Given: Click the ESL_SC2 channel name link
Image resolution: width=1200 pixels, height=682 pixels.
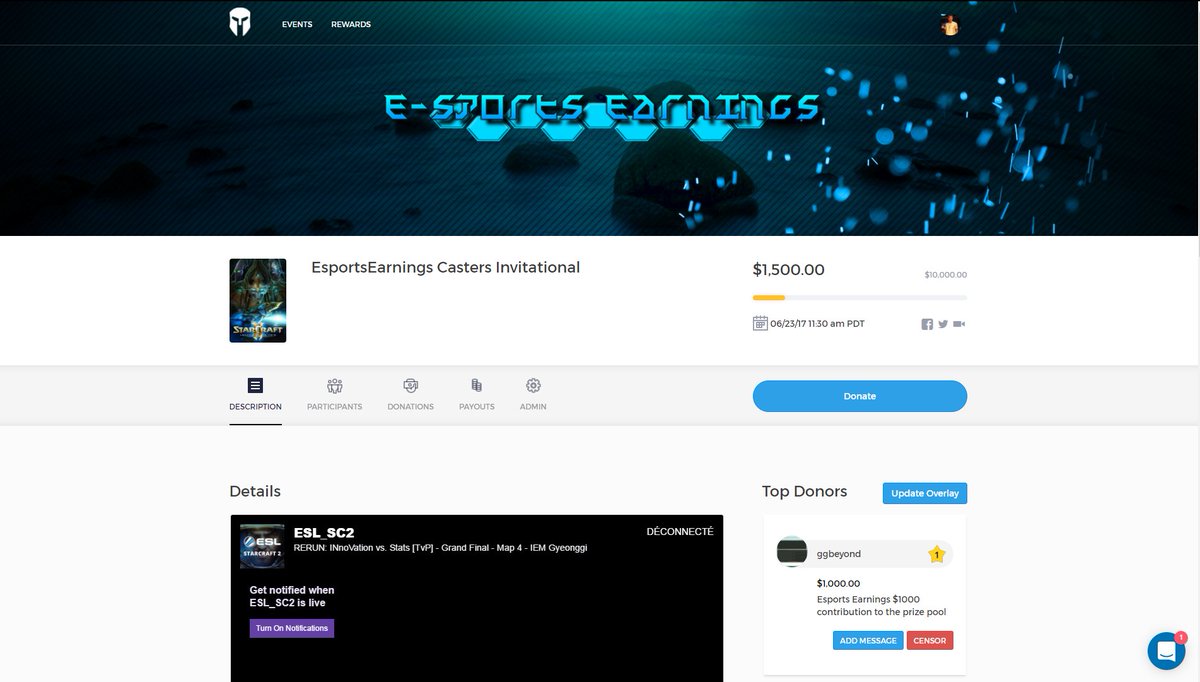Looking at the screenshot, I should pos(324,533).
